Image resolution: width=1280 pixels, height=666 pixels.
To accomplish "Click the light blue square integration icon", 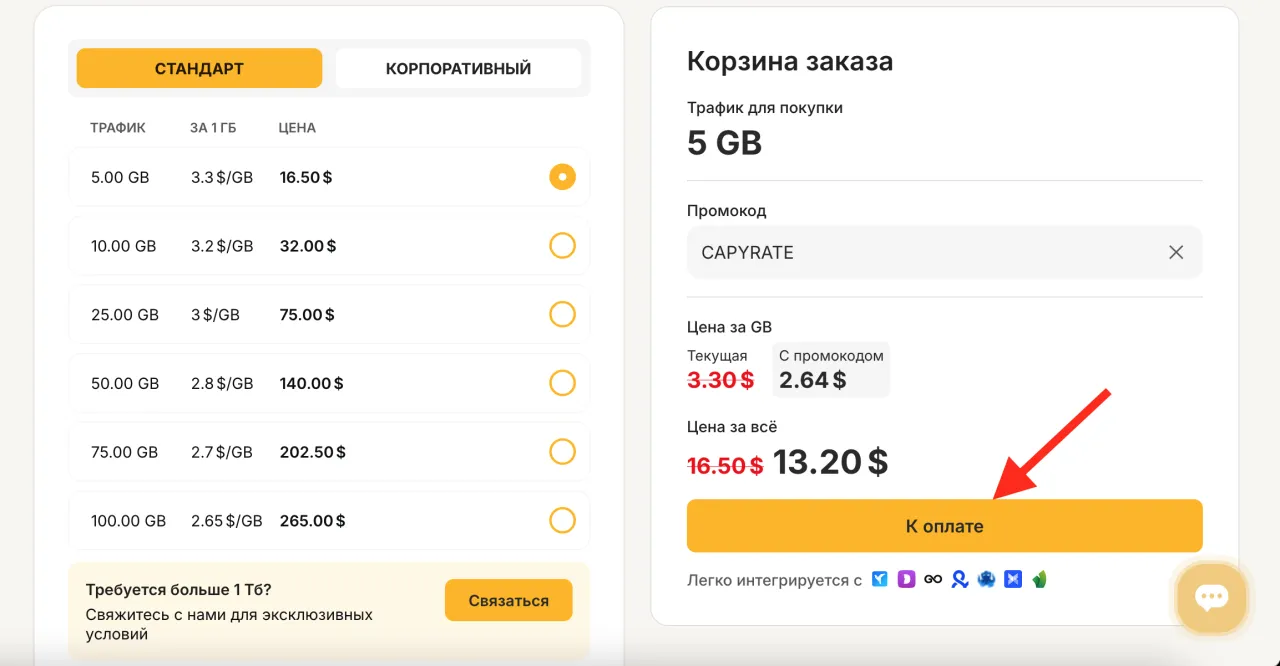I will (x=880, y=579).
